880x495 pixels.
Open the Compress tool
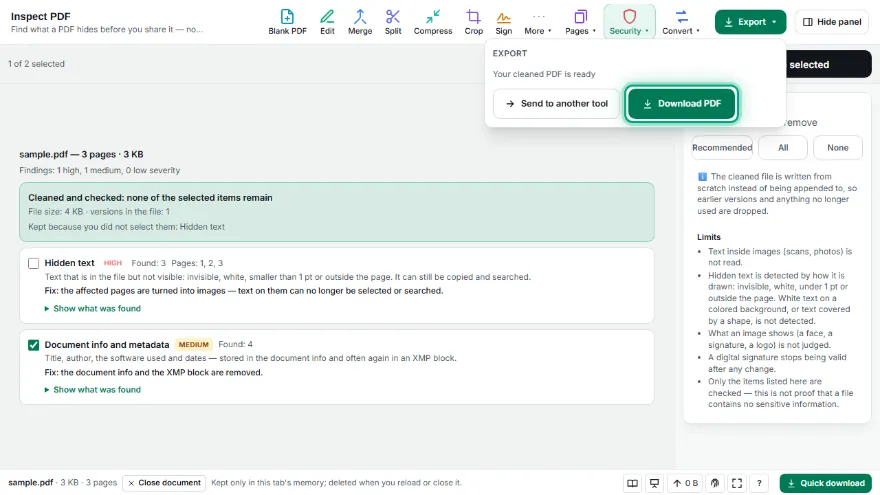[x=433, y=22]
